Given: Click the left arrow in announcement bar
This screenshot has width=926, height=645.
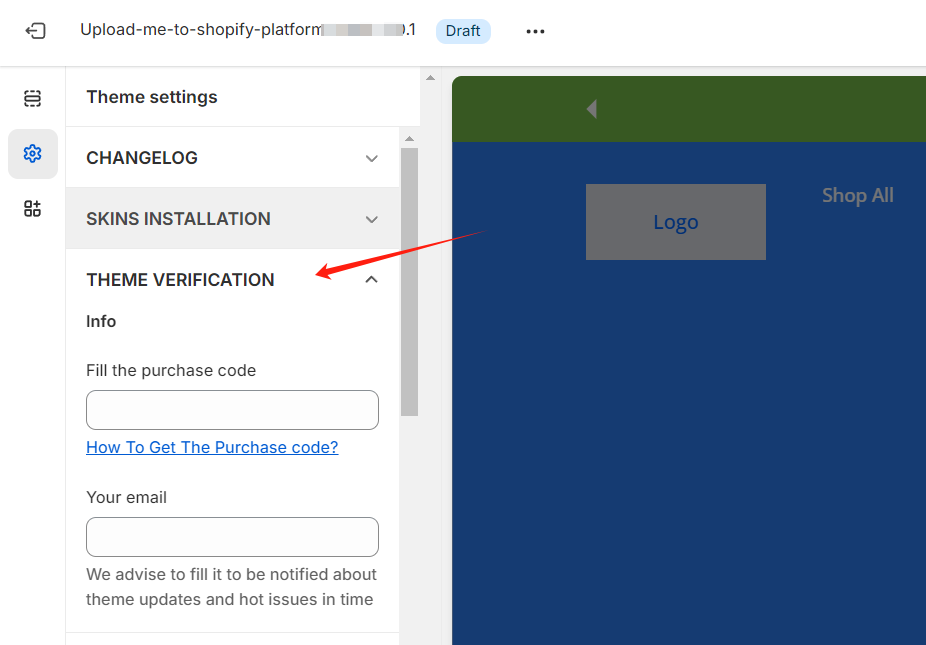Looking at the screenshot, I should (x=591, y=108).
